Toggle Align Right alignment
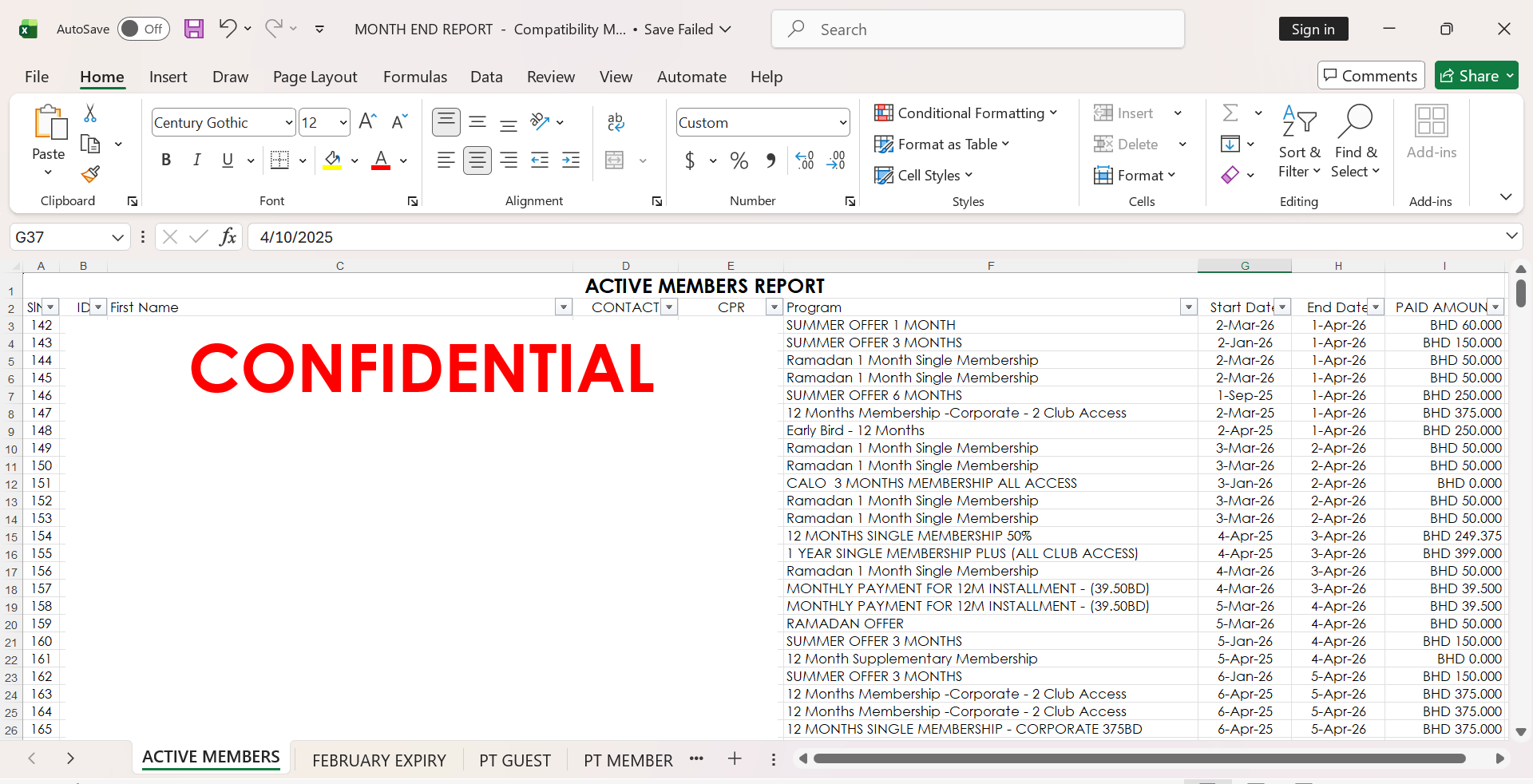1533x784 pixels. tap(509, 160)
